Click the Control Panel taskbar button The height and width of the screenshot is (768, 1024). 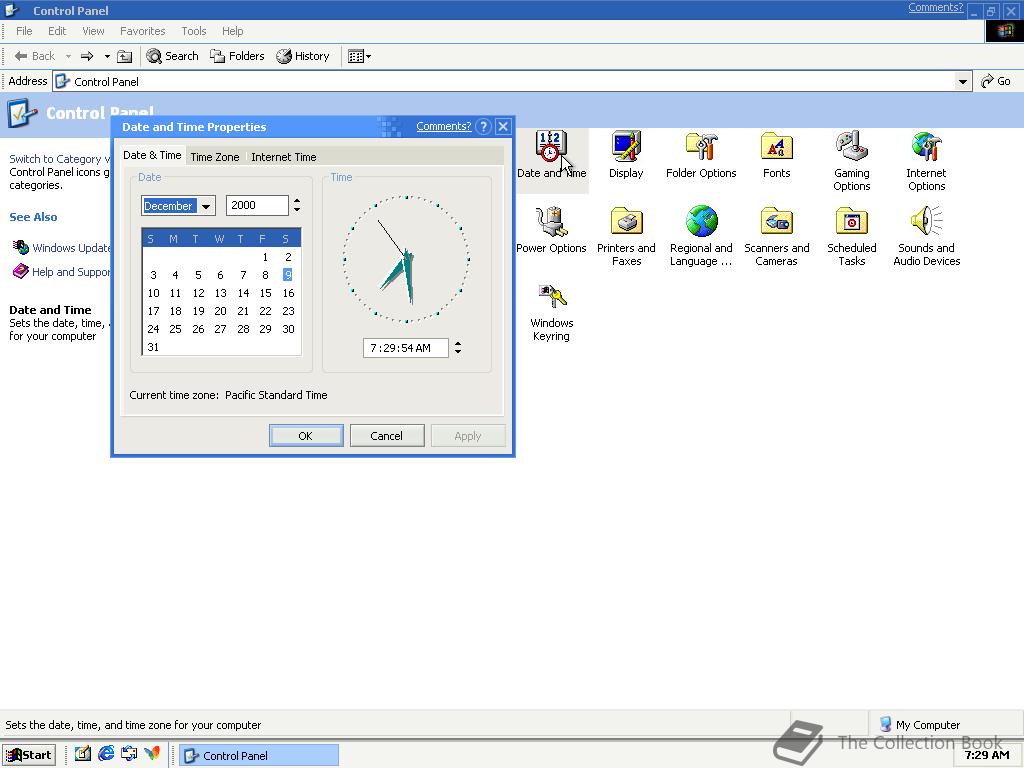pyautogui.click(x=259, y=756)
